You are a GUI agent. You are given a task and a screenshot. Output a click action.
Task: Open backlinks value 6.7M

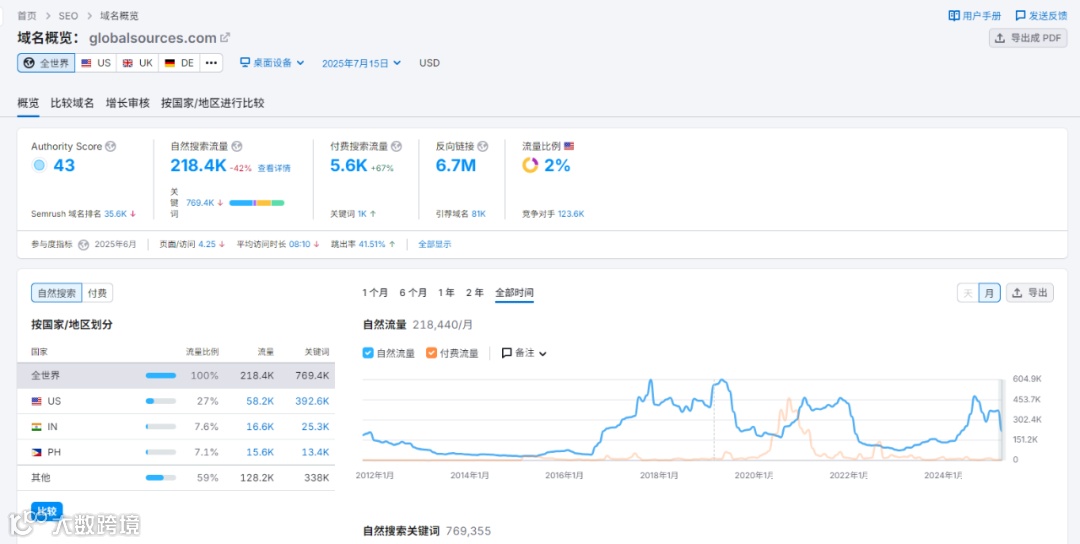(456, 165)
